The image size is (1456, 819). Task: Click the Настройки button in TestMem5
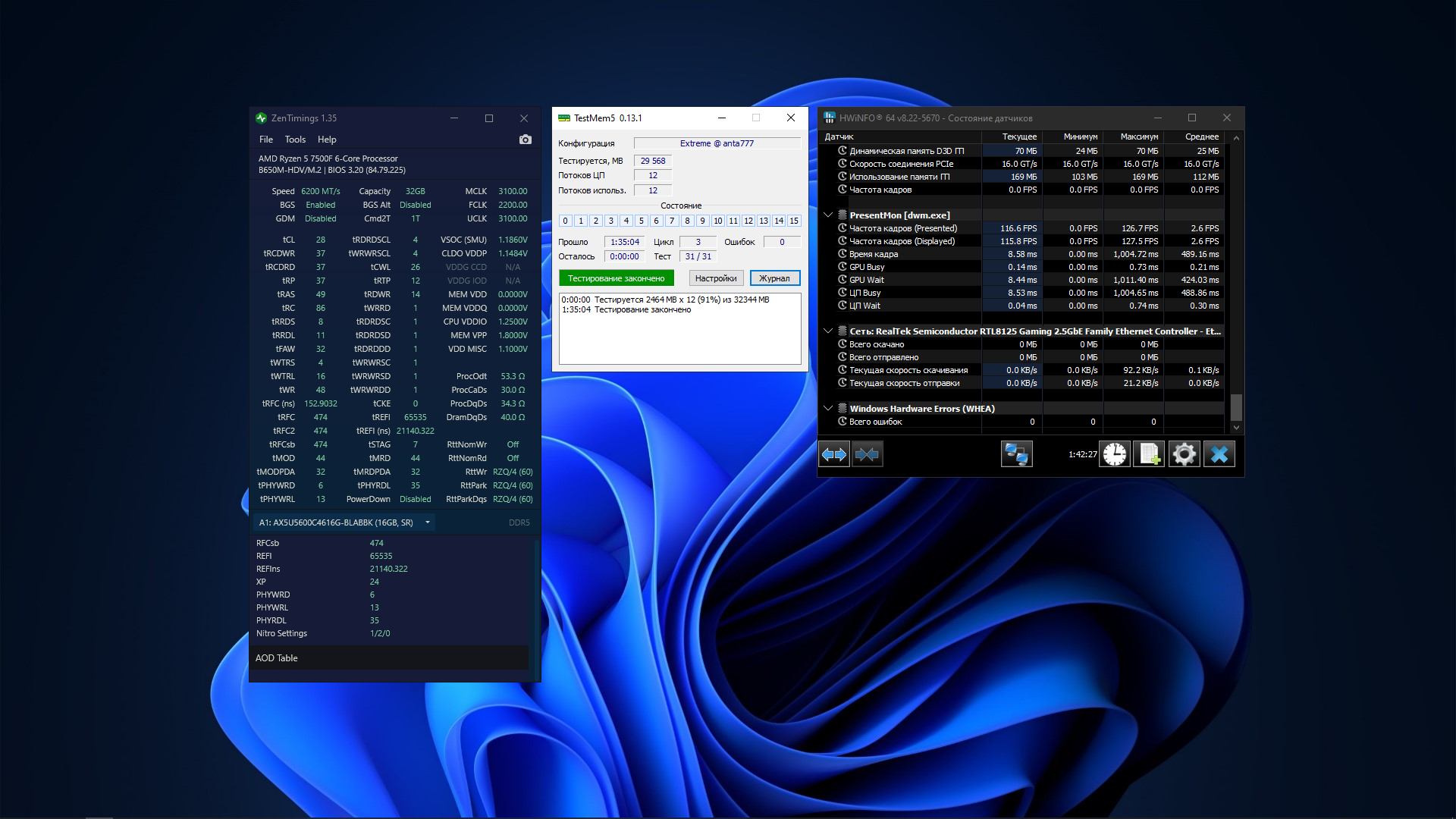(715, 278)
